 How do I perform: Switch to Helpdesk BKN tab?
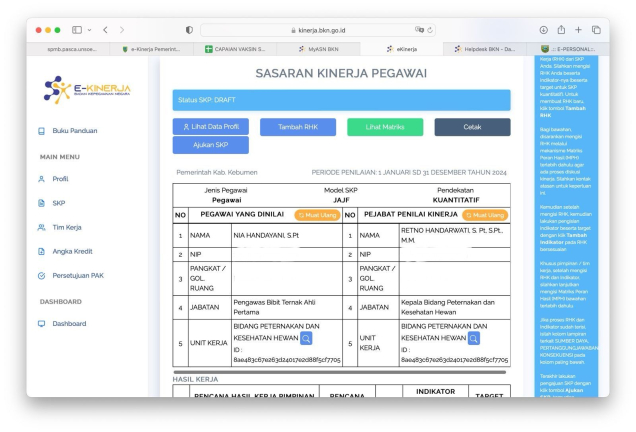point(485,49)
